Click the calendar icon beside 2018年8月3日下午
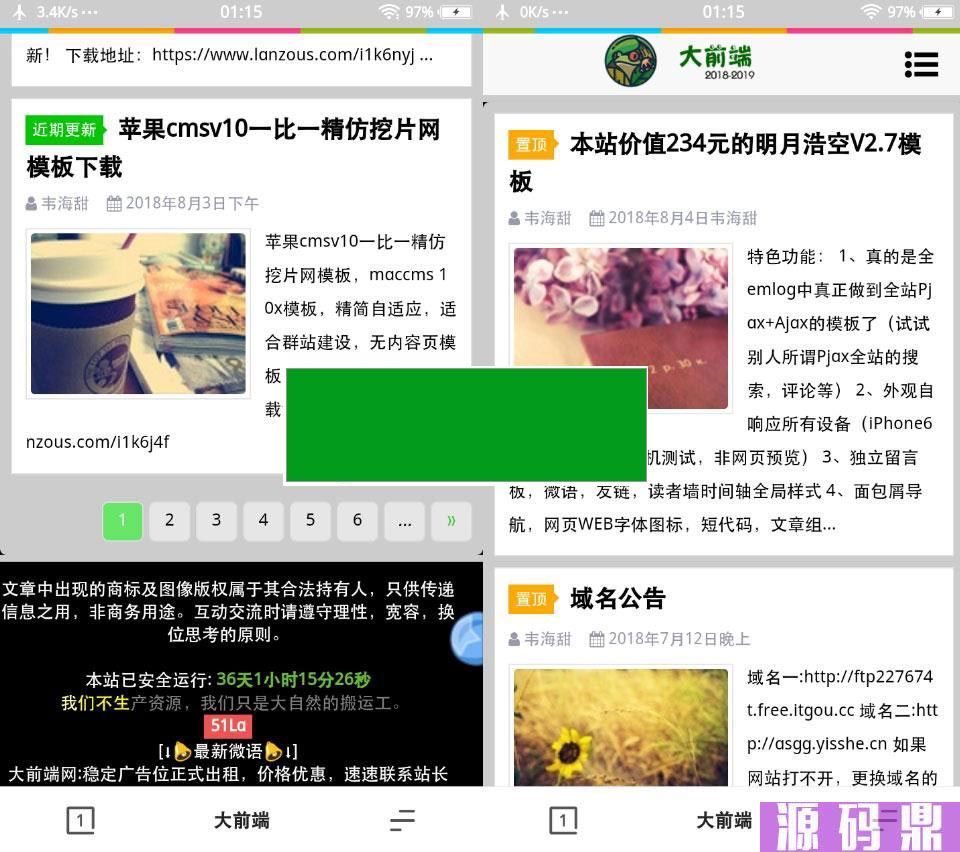The image size is (960, 852). [x=114, y=203]
